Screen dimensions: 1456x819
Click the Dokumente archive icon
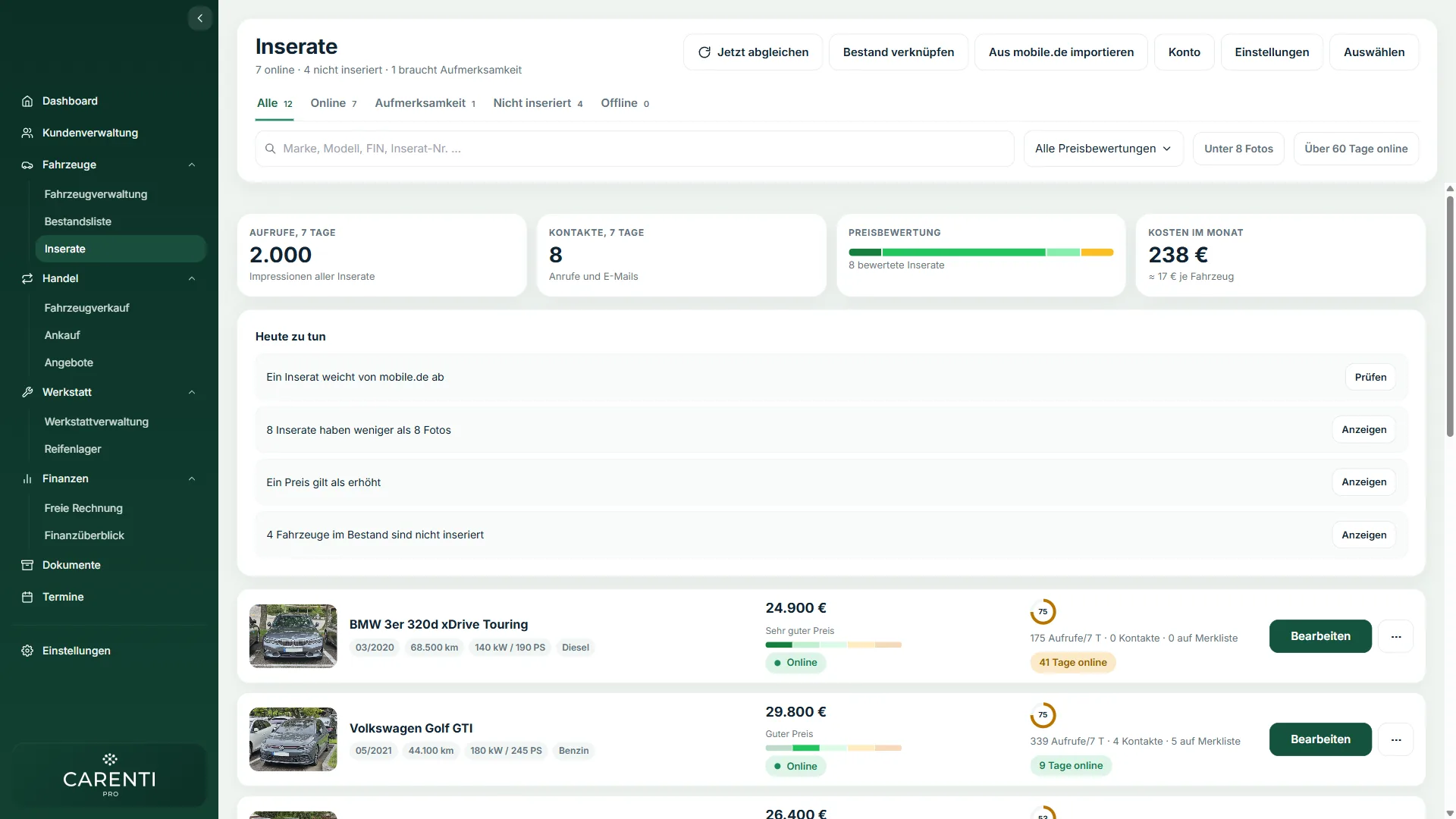(x=27, y=565)
